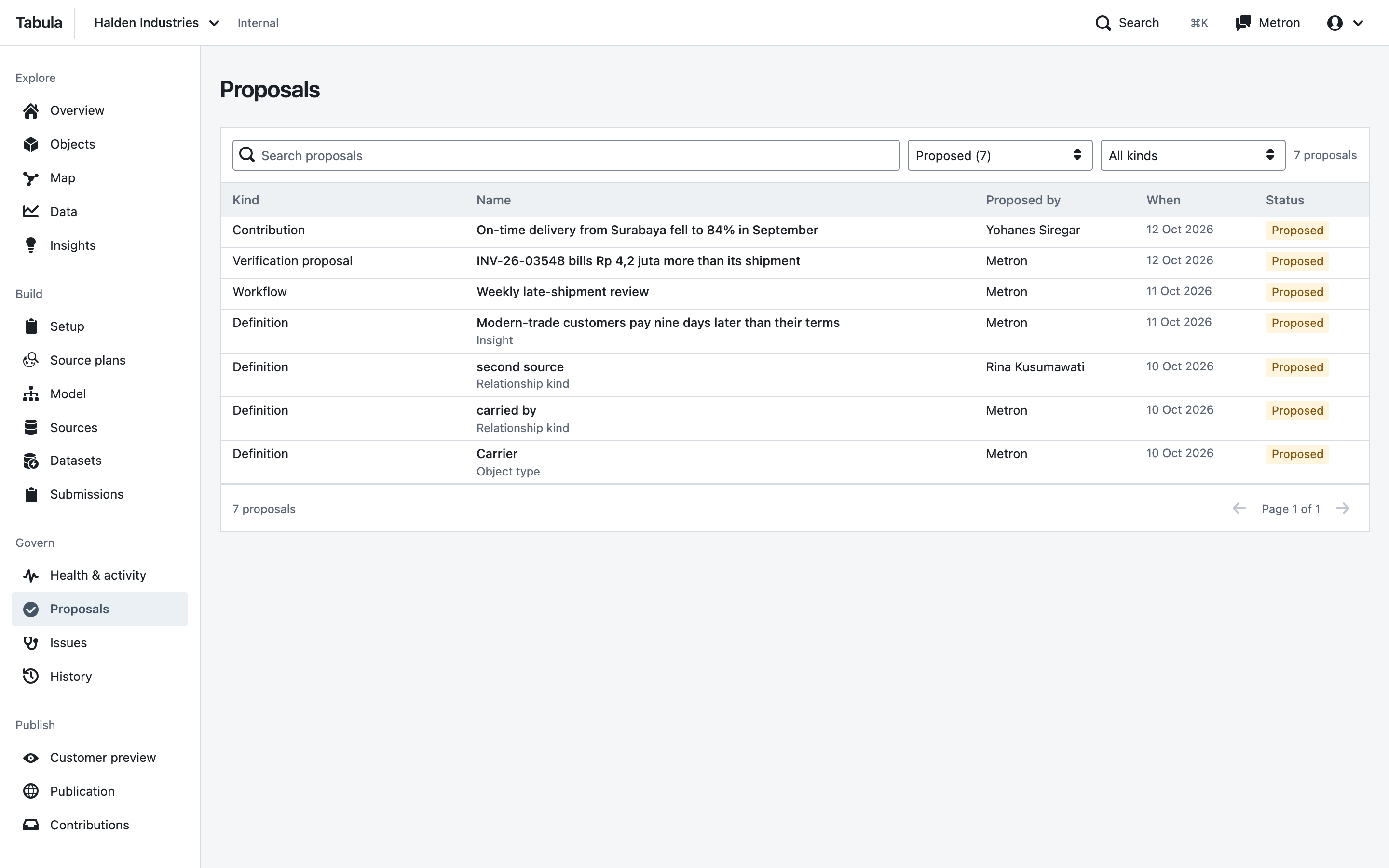
Task: Open the Metron chat icon
Action: [x=1243, y=23]
